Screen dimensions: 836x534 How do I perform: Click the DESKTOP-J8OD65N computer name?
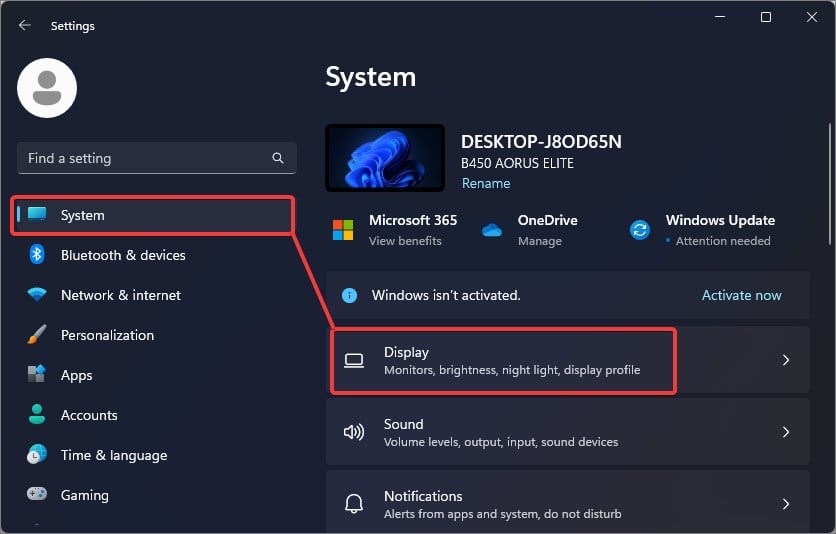click(541, 142)
